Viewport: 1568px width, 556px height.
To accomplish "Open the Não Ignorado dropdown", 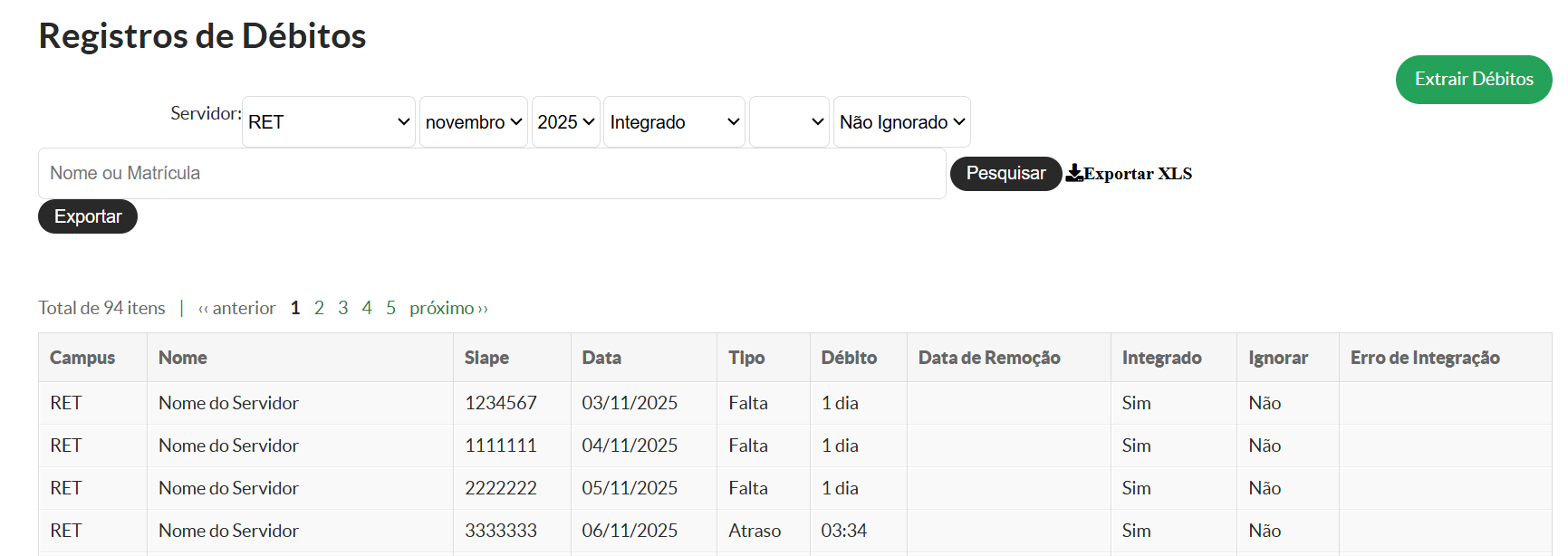I will pyautogui.click(x=901, y=122).
